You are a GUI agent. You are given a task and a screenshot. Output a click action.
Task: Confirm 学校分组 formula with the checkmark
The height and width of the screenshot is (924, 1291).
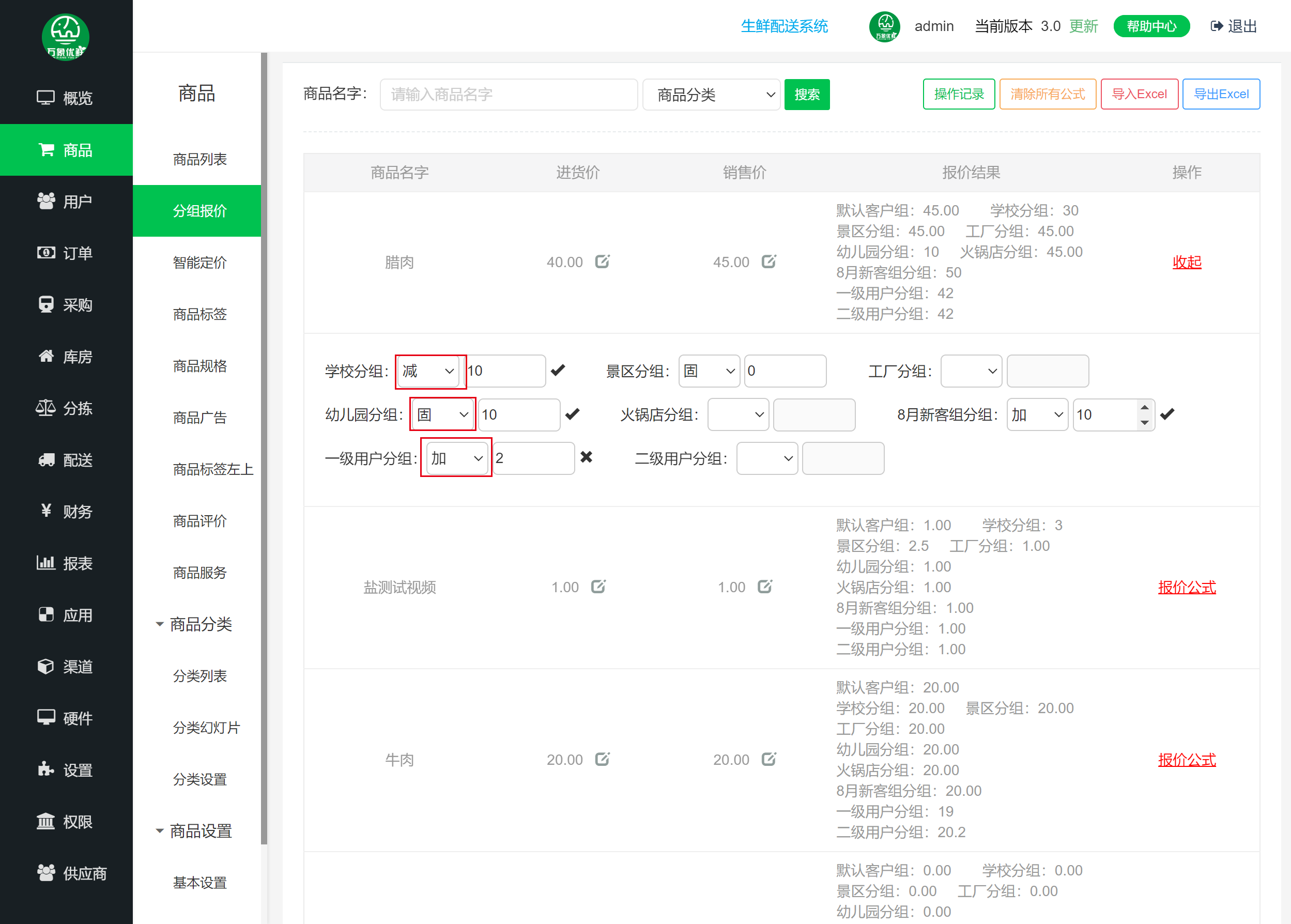pyautogui.click(x=558, y=370)
